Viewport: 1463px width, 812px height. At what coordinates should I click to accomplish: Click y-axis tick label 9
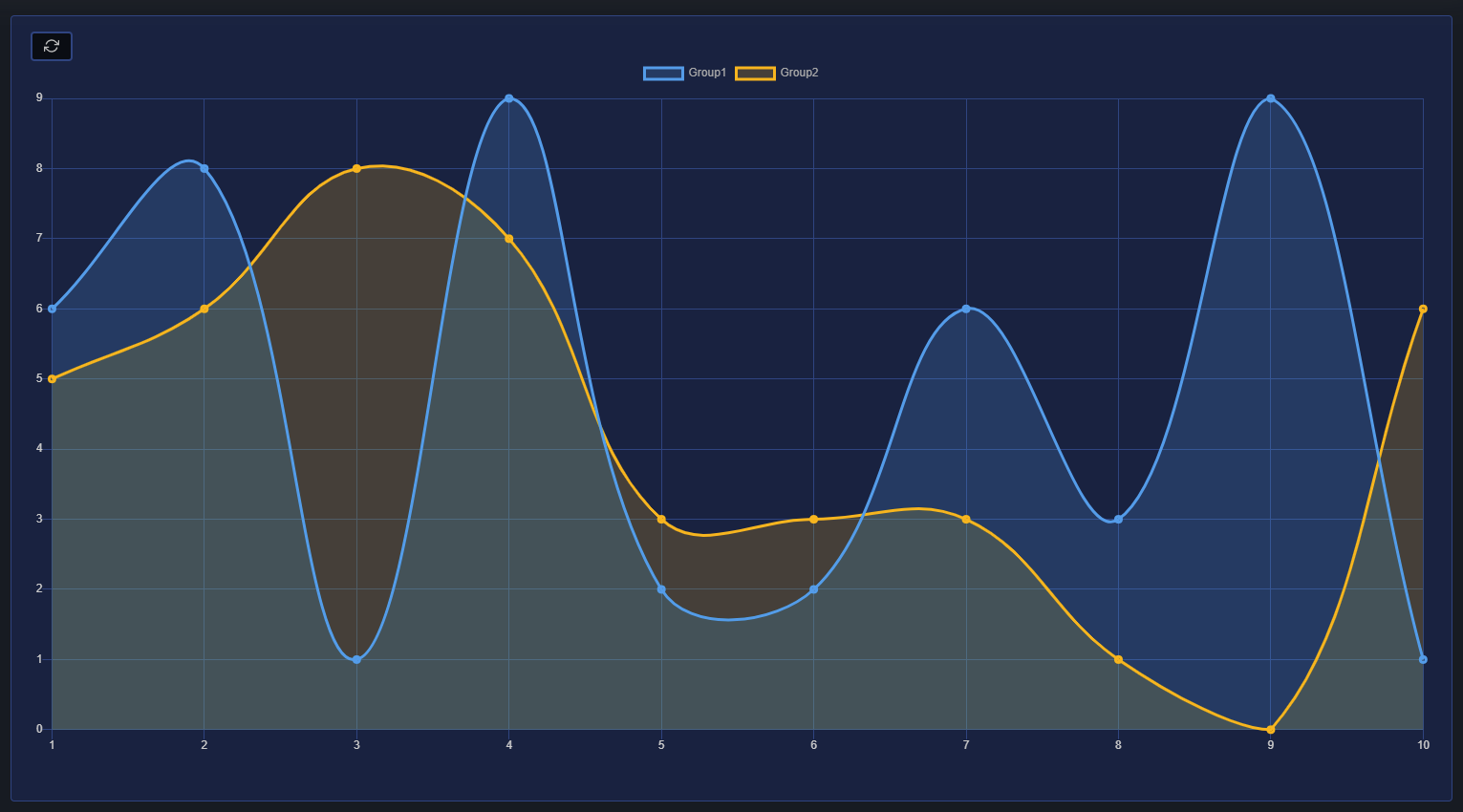[x=39, y=97]
